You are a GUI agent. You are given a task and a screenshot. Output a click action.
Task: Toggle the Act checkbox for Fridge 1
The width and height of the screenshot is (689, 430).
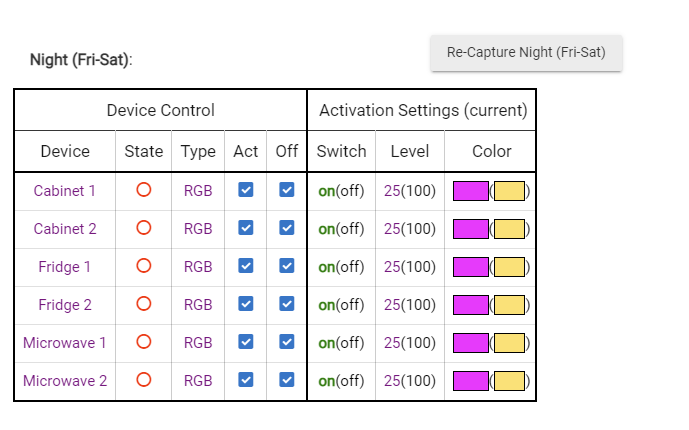tap(246, 266)
